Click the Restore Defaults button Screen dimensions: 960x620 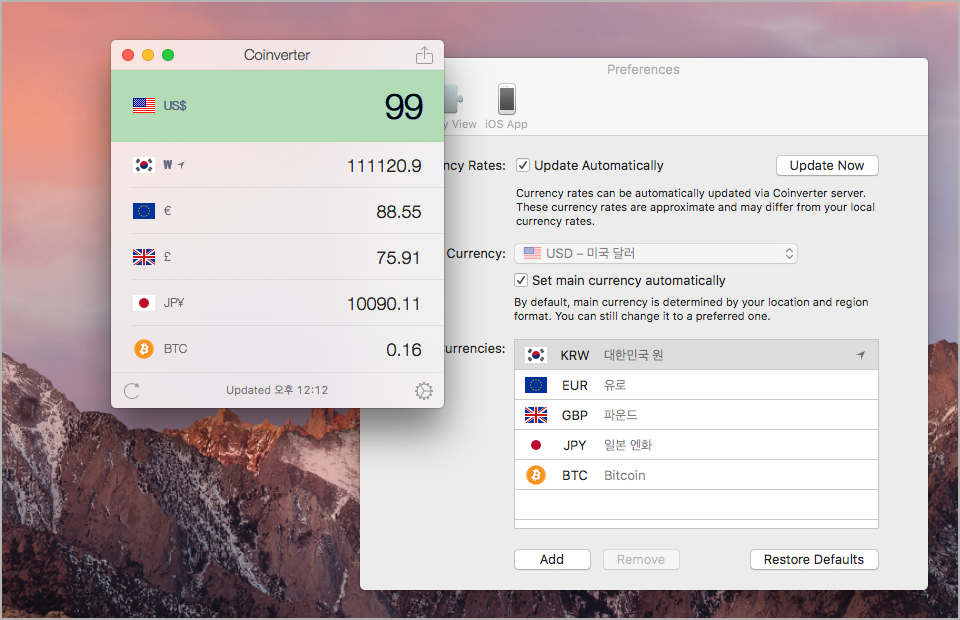[814, 559]
